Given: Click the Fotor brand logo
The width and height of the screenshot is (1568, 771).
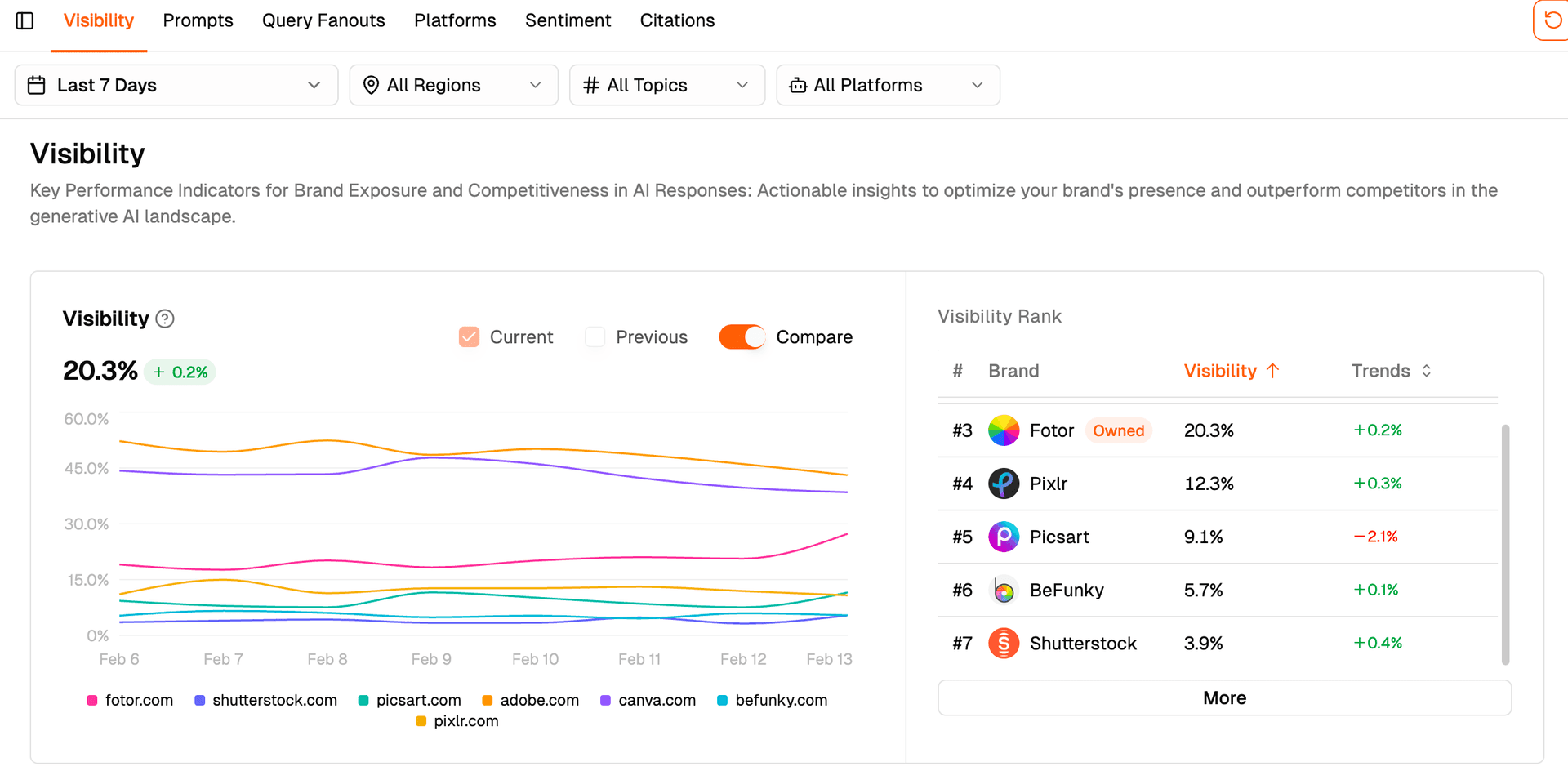Looking at the screenshot, I should click(1004, 430).
